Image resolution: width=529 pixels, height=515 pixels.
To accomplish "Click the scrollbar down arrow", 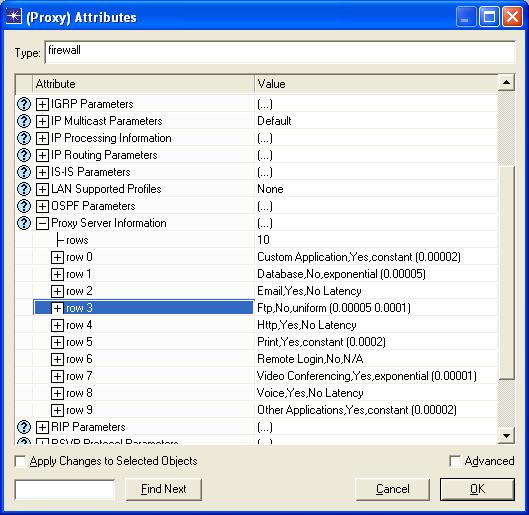I will (x=506, y=436).
